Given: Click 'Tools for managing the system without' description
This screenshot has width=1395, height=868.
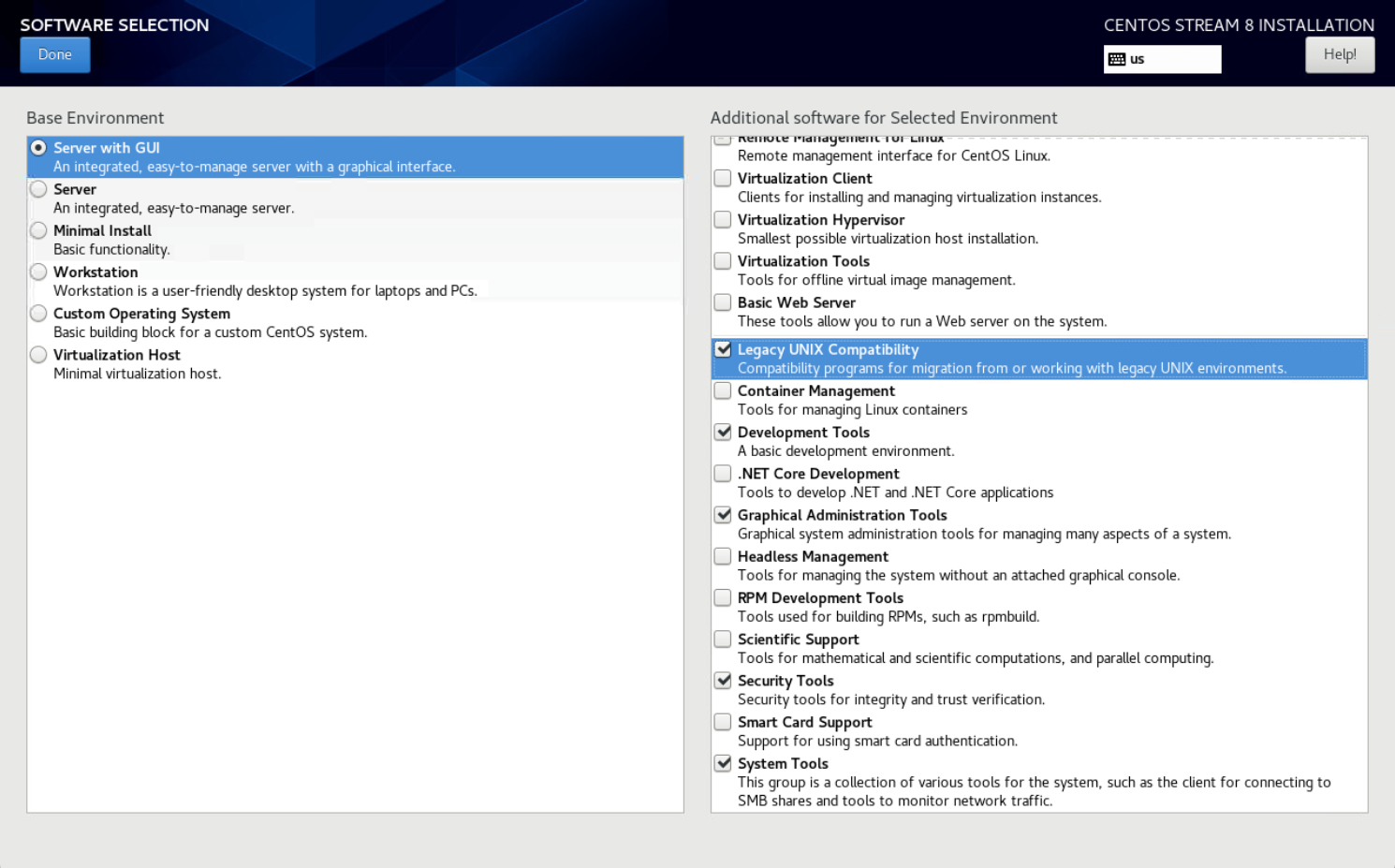Looking at the screenshot, I should [x=959, y=576].
